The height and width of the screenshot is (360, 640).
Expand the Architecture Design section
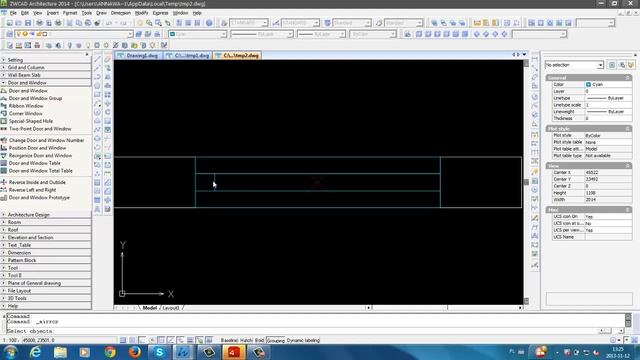coord(45,215)
